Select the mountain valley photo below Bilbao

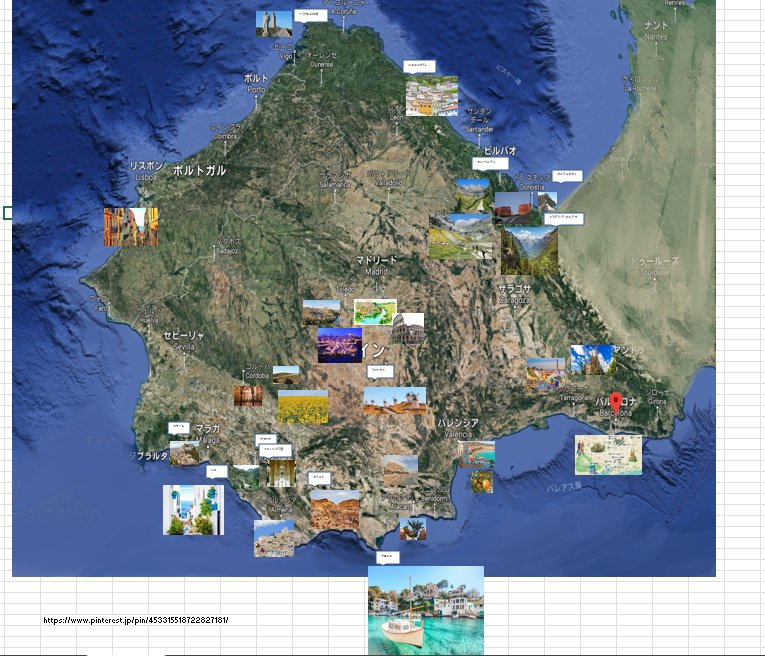[473, 196]
